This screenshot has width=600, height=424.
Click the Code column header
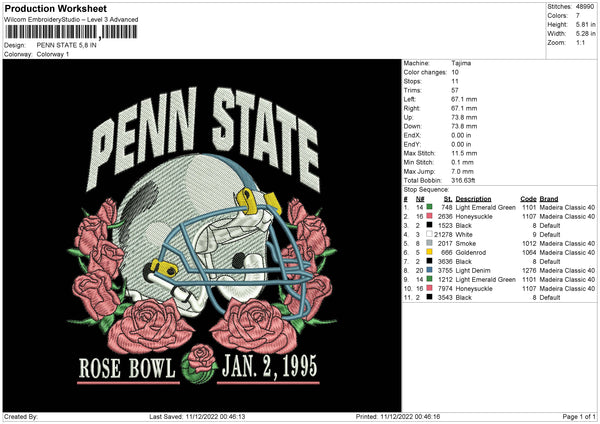[x=528, y=199]
